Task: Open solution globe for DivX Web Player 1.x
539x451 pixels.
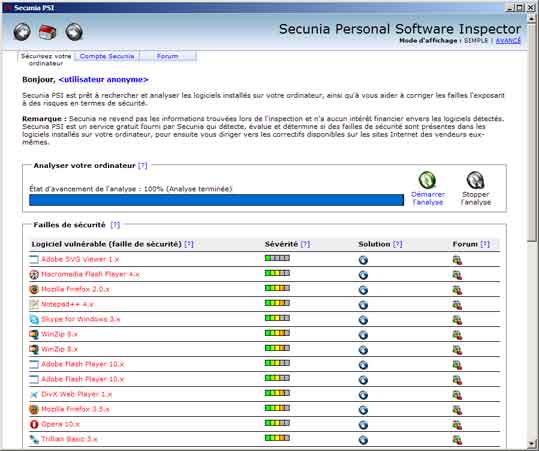Action: tap(363, 395)
